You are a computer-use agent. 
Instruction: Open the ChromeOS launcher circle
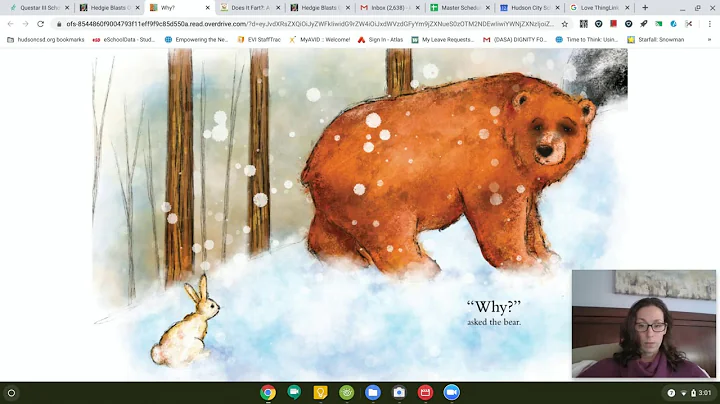[11, 393]
